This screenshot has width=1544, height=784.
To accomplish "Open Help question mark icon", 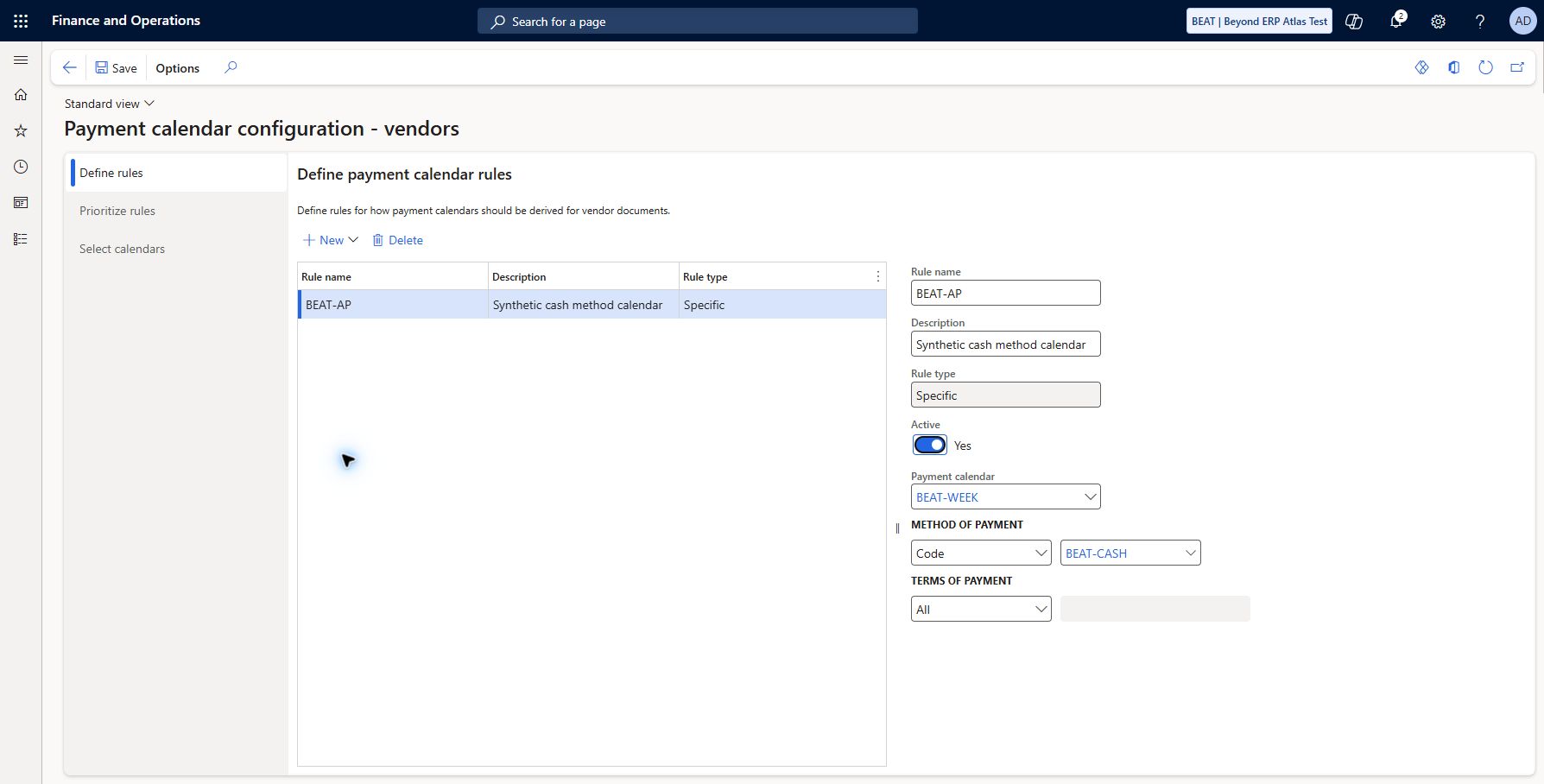I will pos(1480,22).
